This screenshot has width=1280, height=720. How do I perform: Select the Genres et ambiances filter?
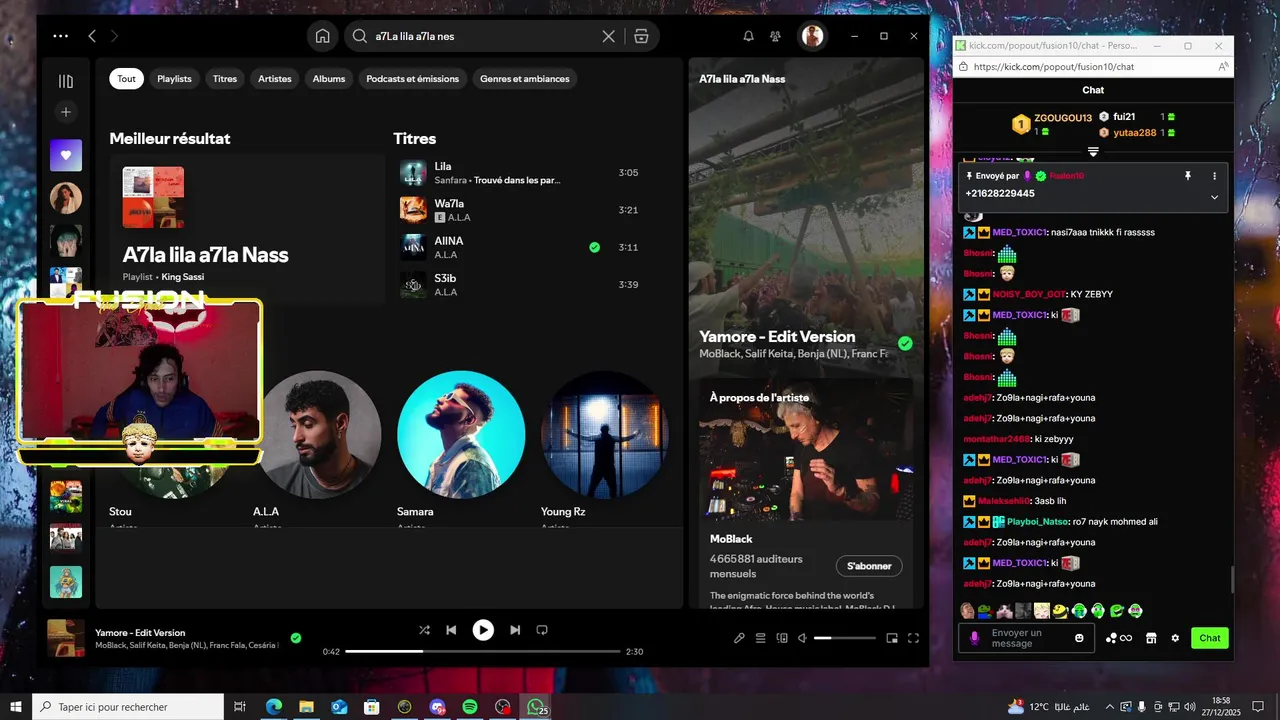tap(525, 79)
